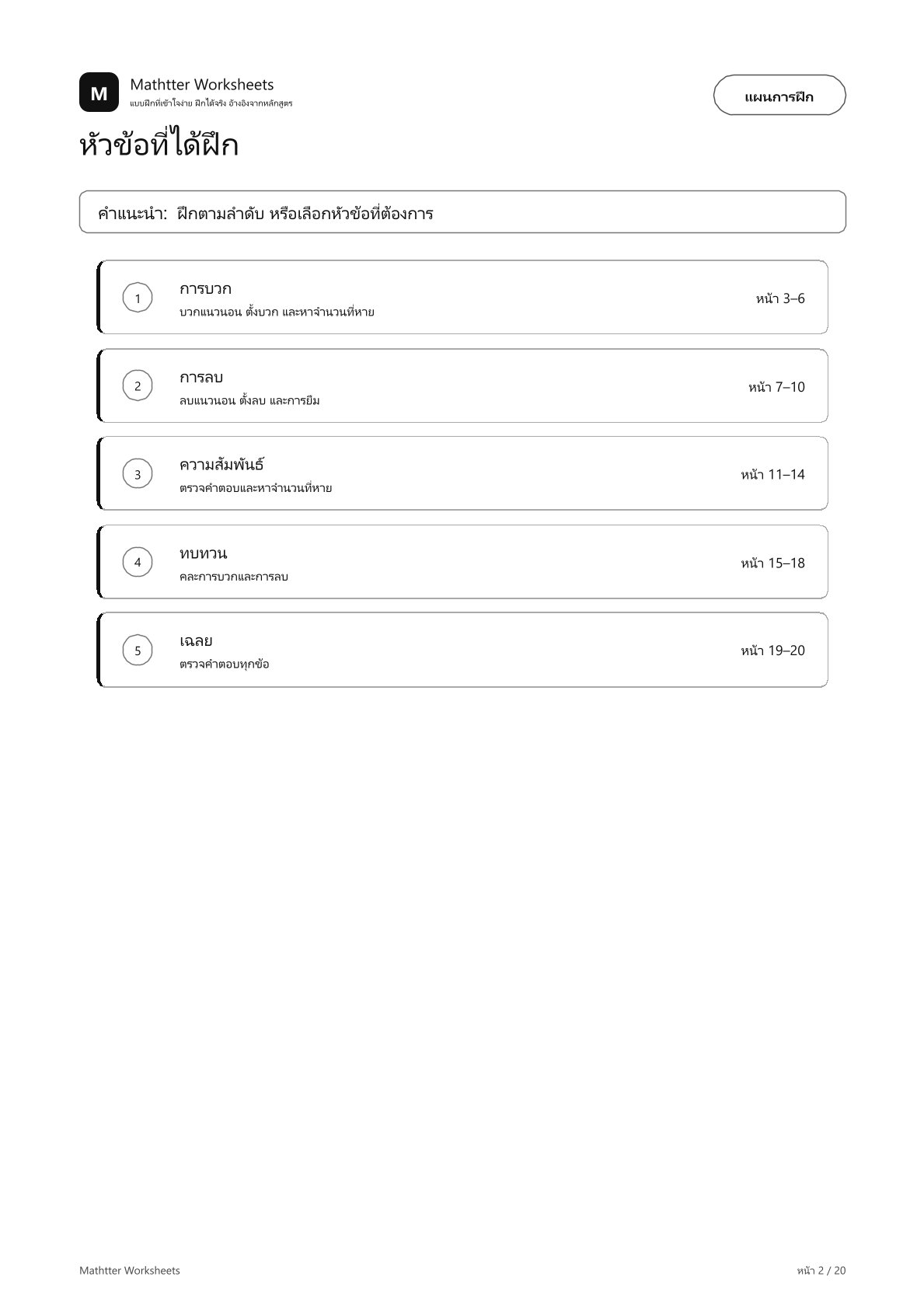Click the black M logo icon
Viewport: 924px width, 1308px height.
coord(99,92)
